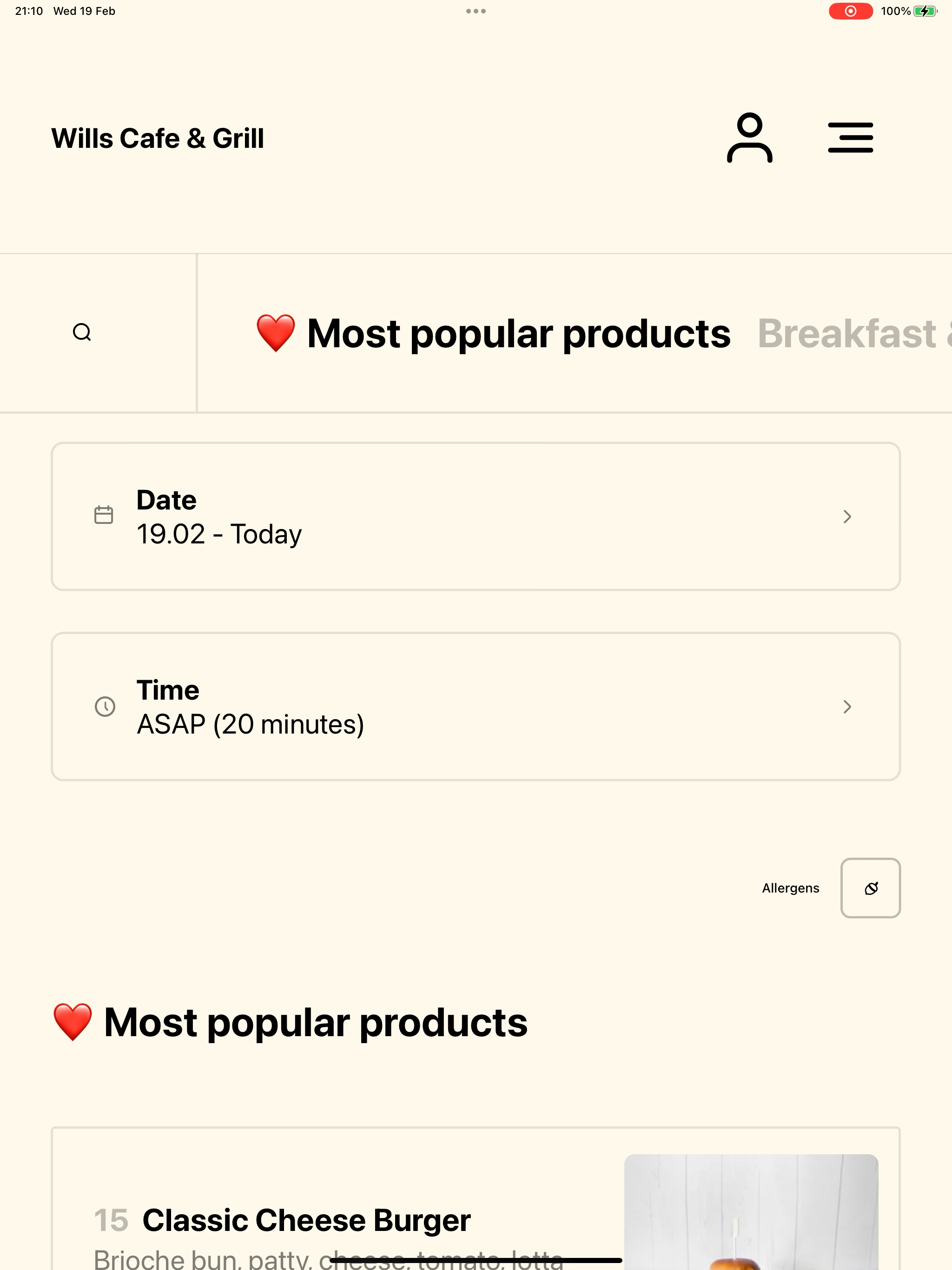Open the Date 19.02 - Today selector
Screen dimensions: 952x1270
point(476,516)
